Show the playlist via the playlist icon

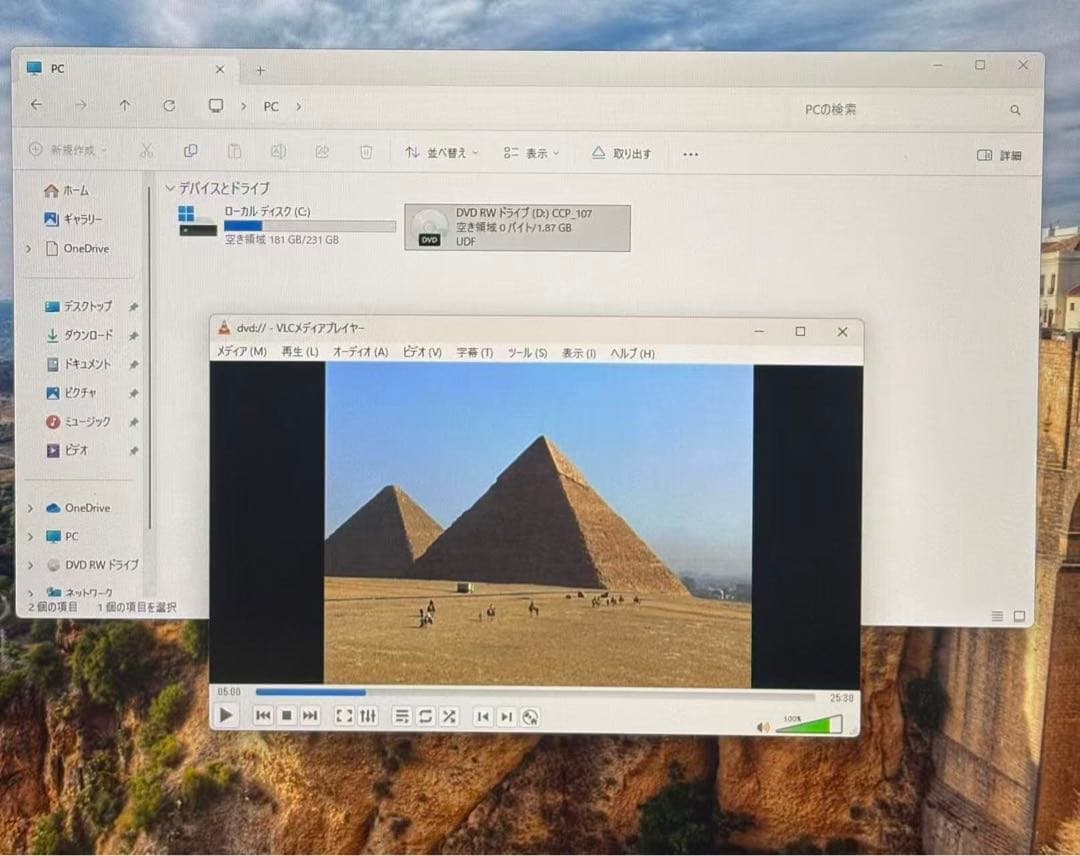[x=402, y=716]
